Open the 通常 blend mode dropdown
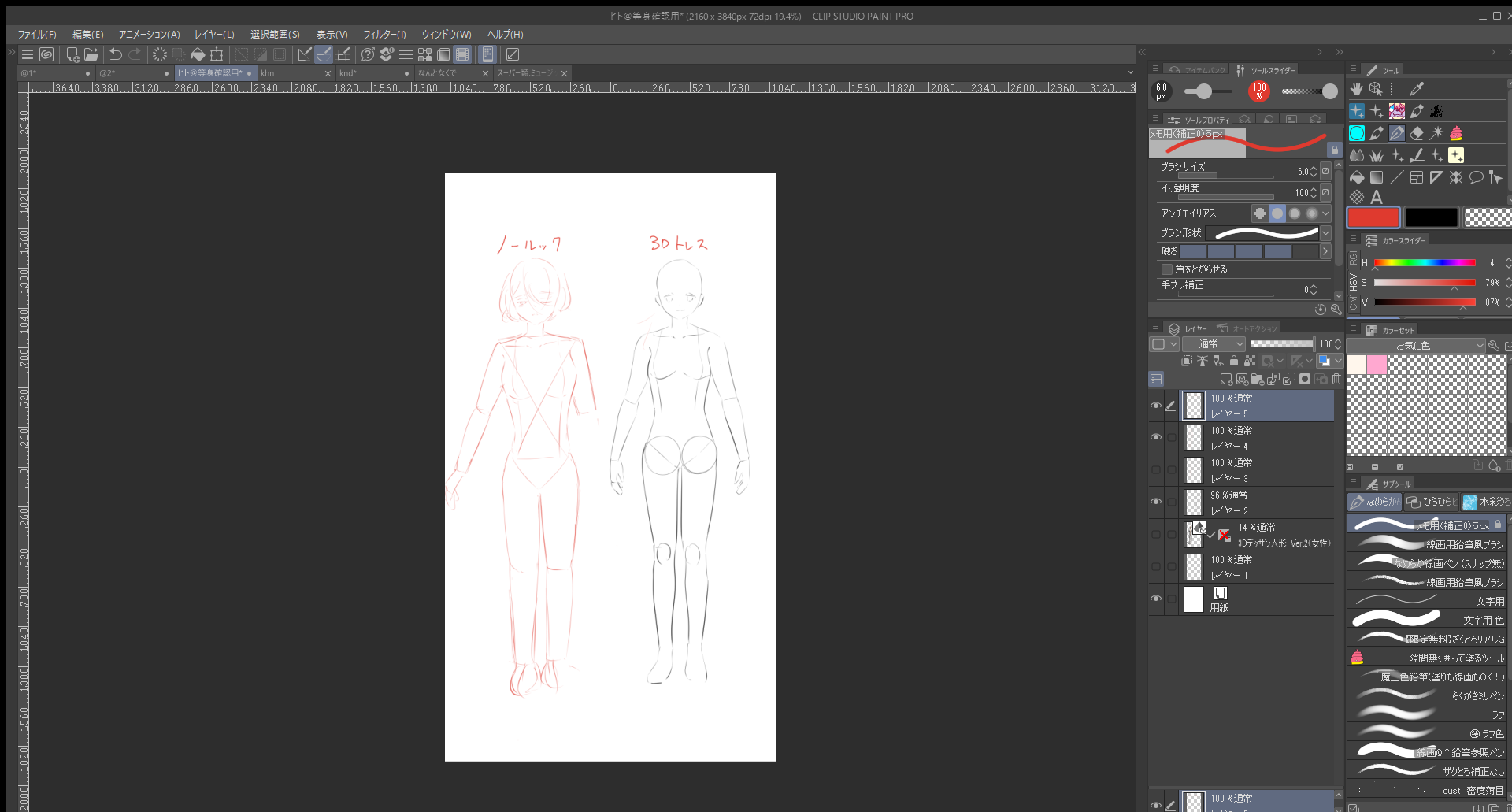This screenshot has height=812, width=1512. pos(1214,344)
